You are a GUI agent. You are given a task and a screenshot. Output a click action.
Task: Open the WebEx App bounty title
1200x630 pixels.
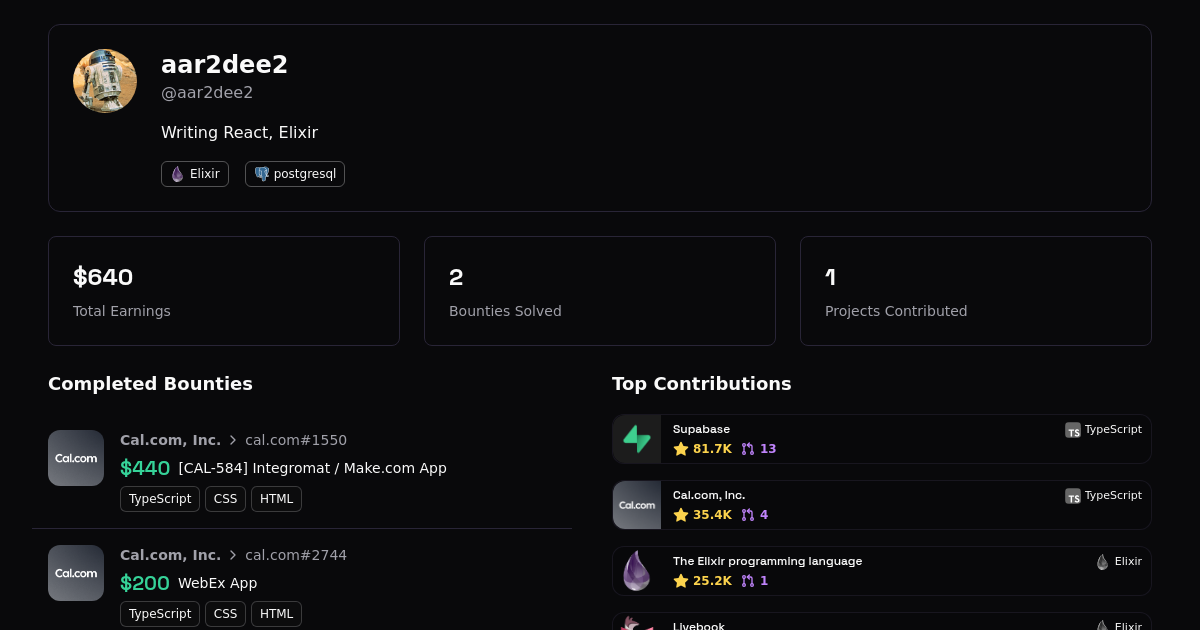coord(217,583)
